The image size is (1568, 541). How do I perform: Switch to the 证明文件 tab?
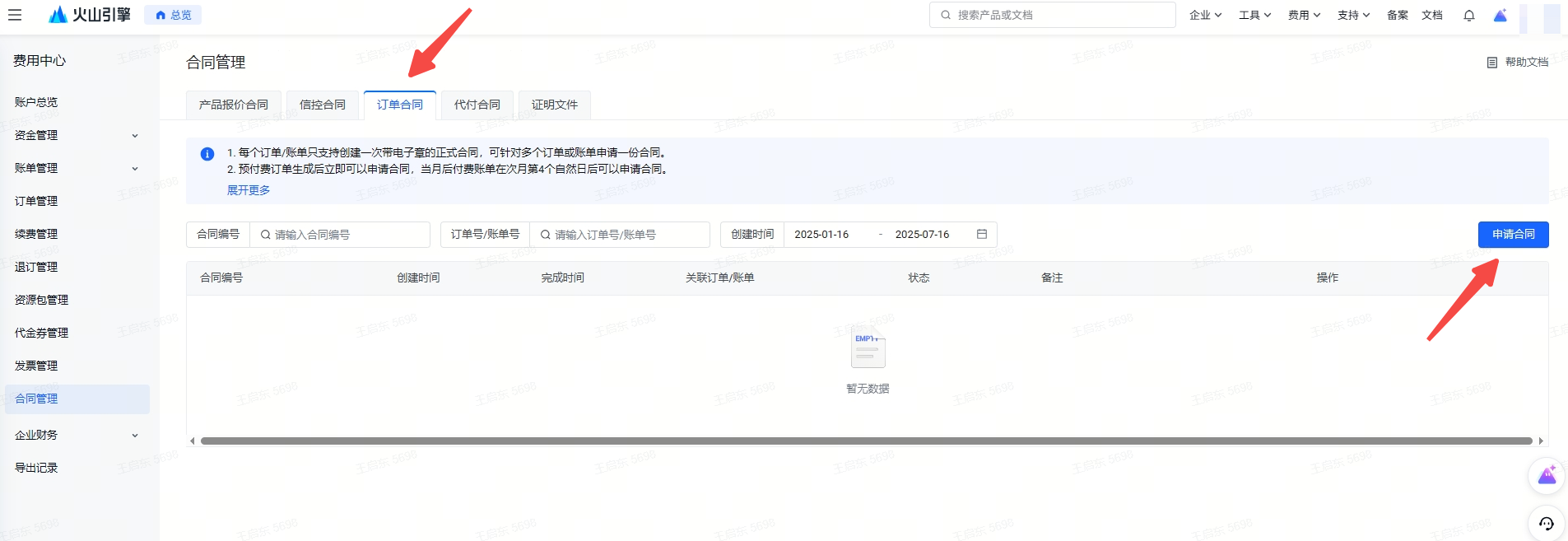(554, 105)
